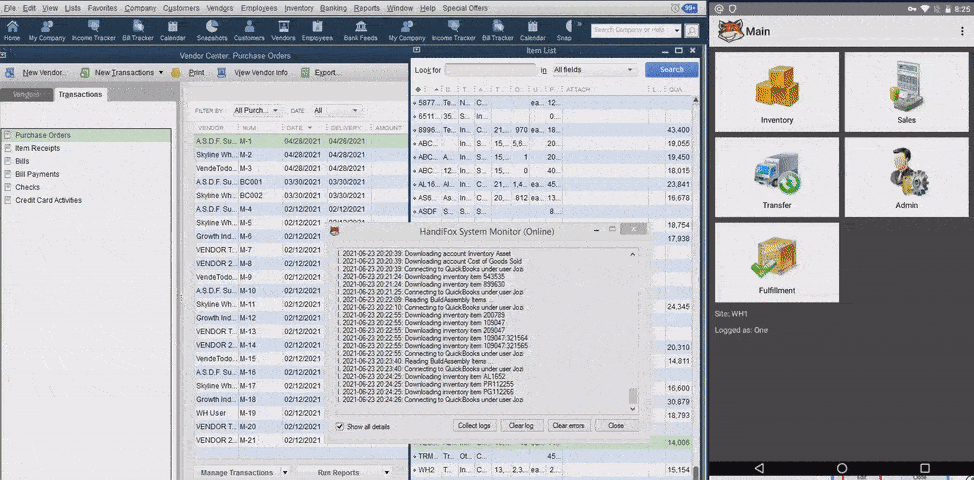Open Bank Feeds from the icon bar
974x480 pixels.
(x=360, y=30)
